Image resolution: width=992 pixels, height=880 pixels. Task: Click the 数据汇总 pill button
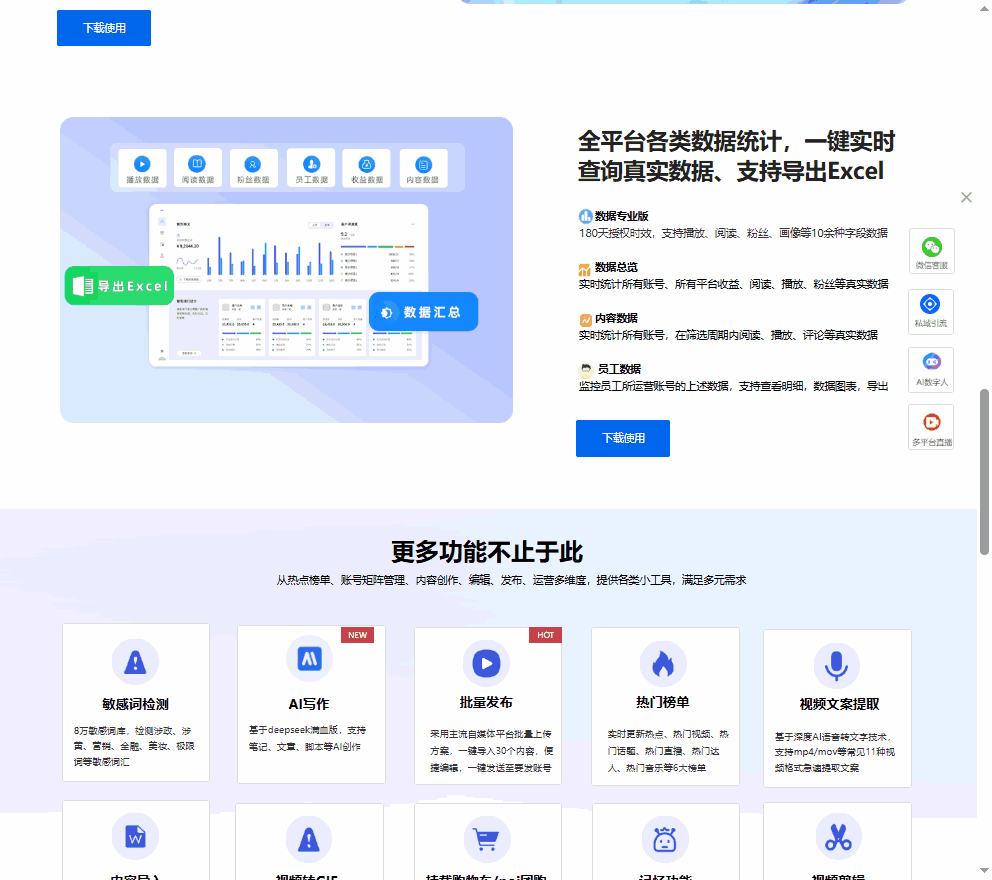click(423, 312)
